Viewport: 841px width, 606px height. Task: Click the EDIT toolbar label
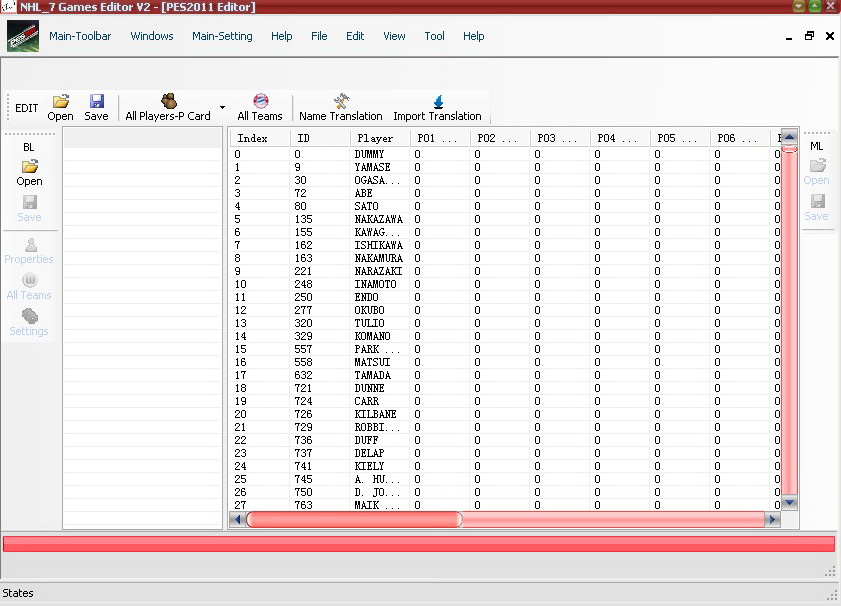26,108
